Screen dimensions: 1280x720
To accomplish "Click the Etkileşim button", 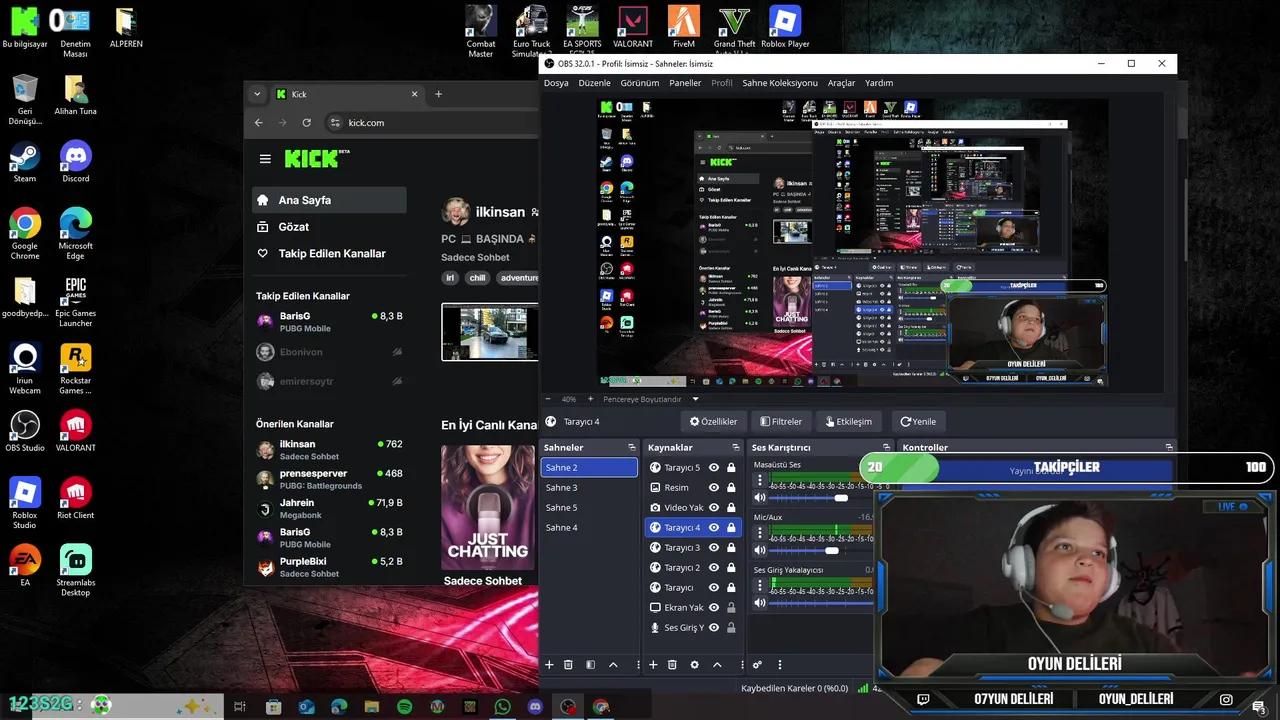I will 848,421.
